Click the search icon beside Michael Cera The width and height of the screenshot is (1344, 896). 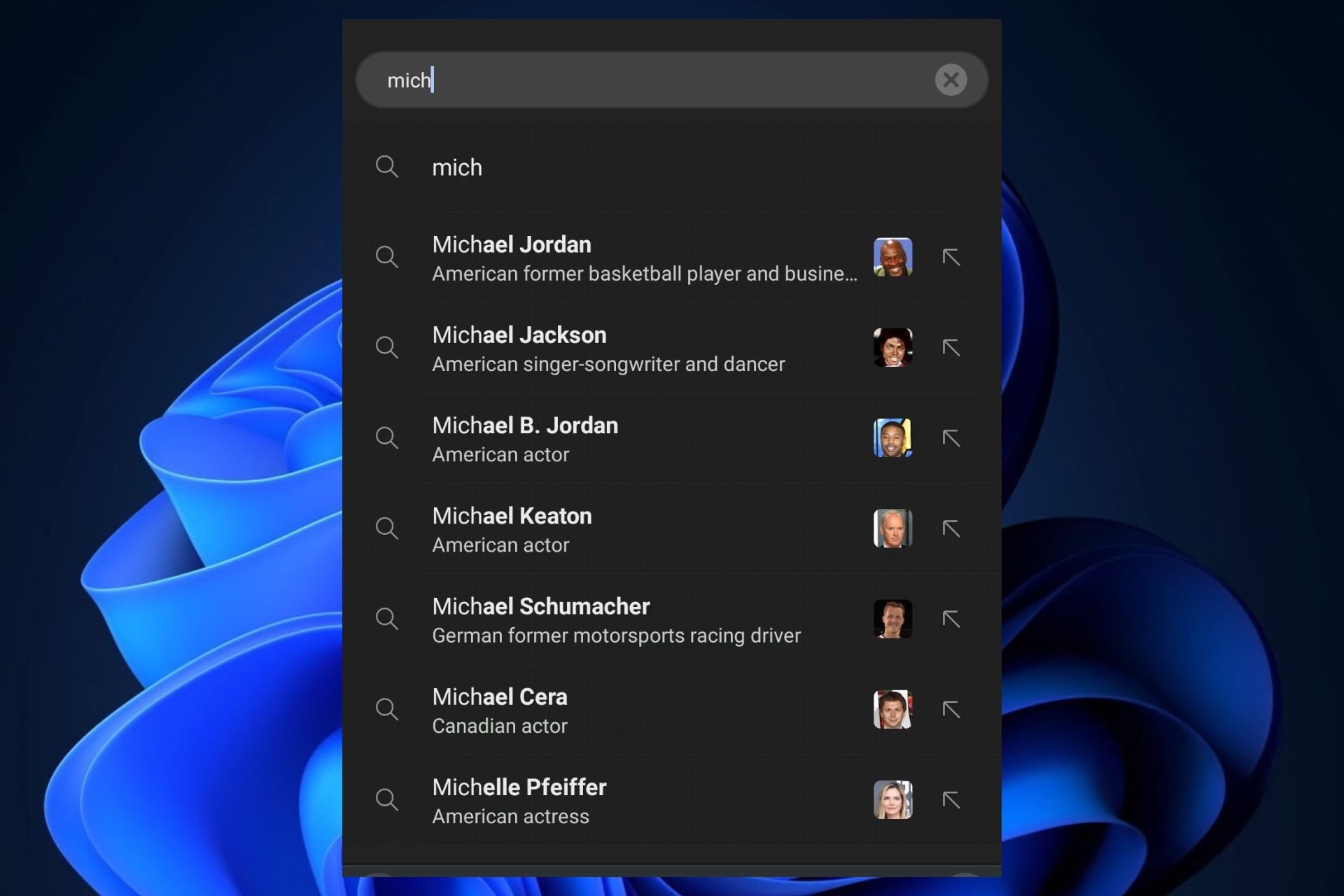pyautogui.click(x=387, y=709)
